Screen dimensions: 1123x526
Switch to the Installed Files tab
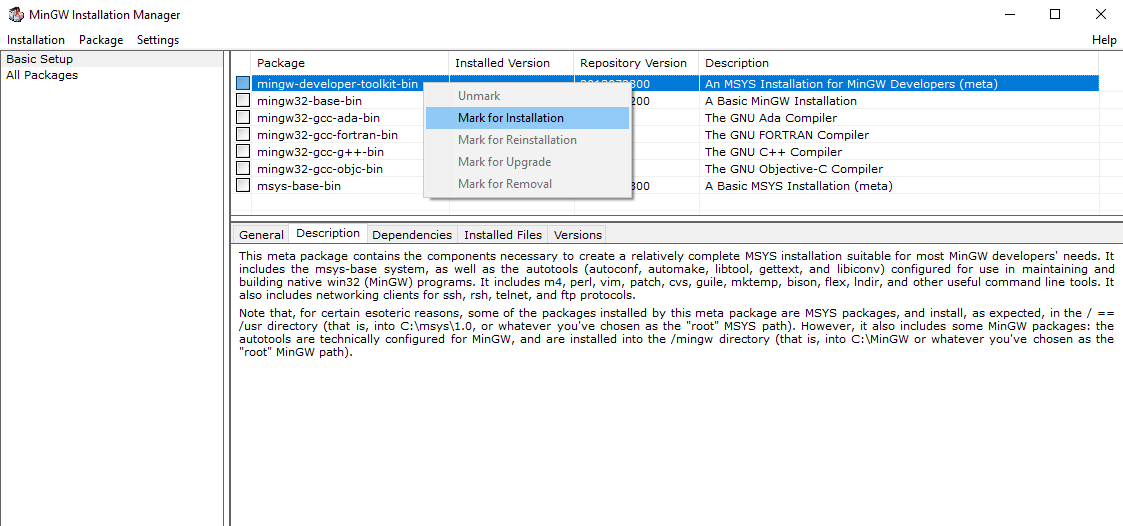(x=503, y=234)
